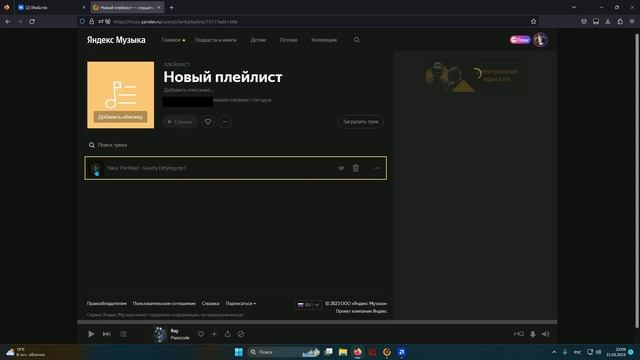
Task: Open track row more options ellipsis
Action: tap(376, 168)
